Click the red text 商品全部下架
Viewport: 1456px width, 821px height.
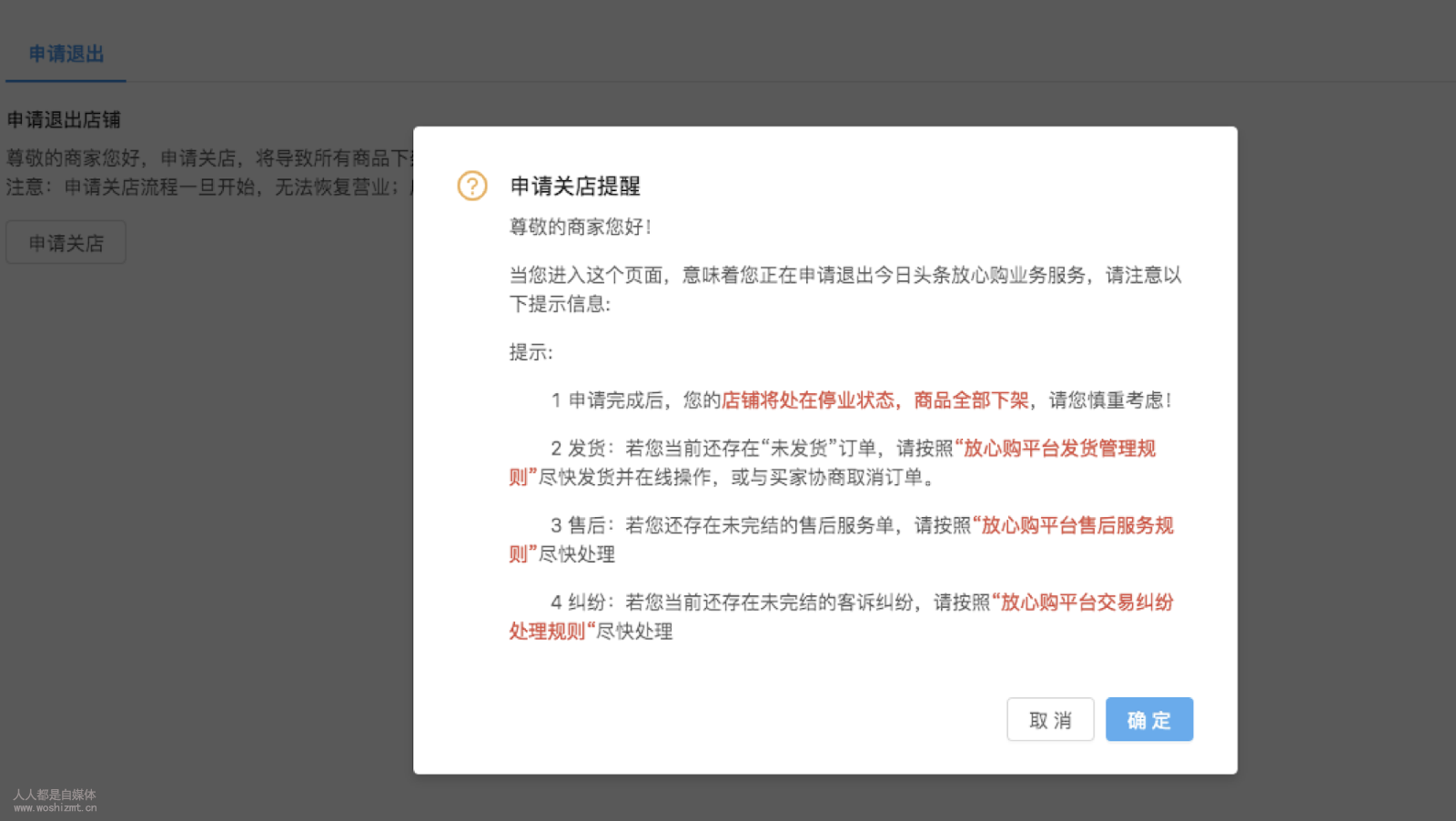pyautogui.click(x=971, y=400)
